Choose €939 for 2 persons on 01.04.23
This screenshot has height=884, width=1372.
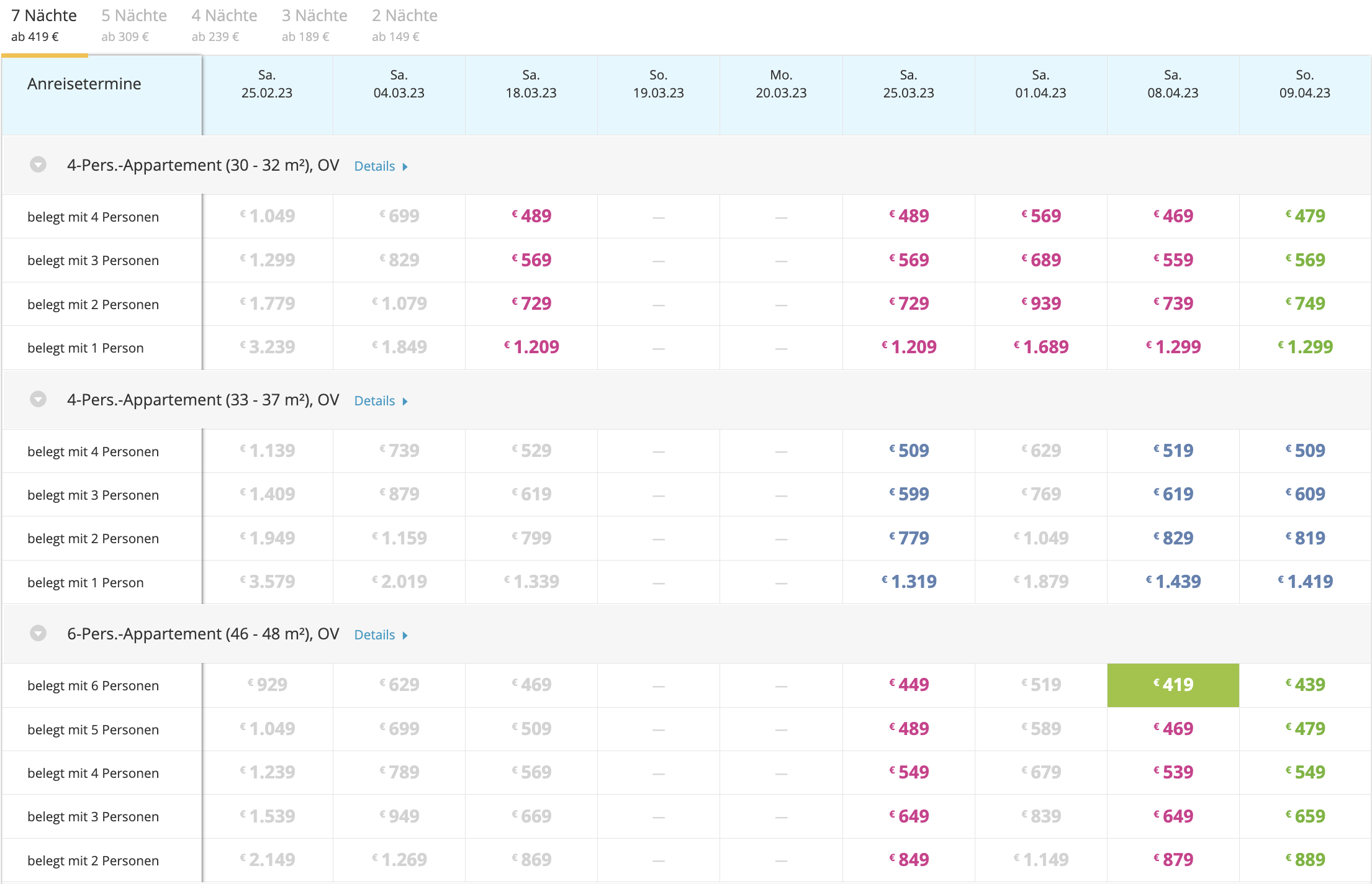click(x=1040, y=304)
